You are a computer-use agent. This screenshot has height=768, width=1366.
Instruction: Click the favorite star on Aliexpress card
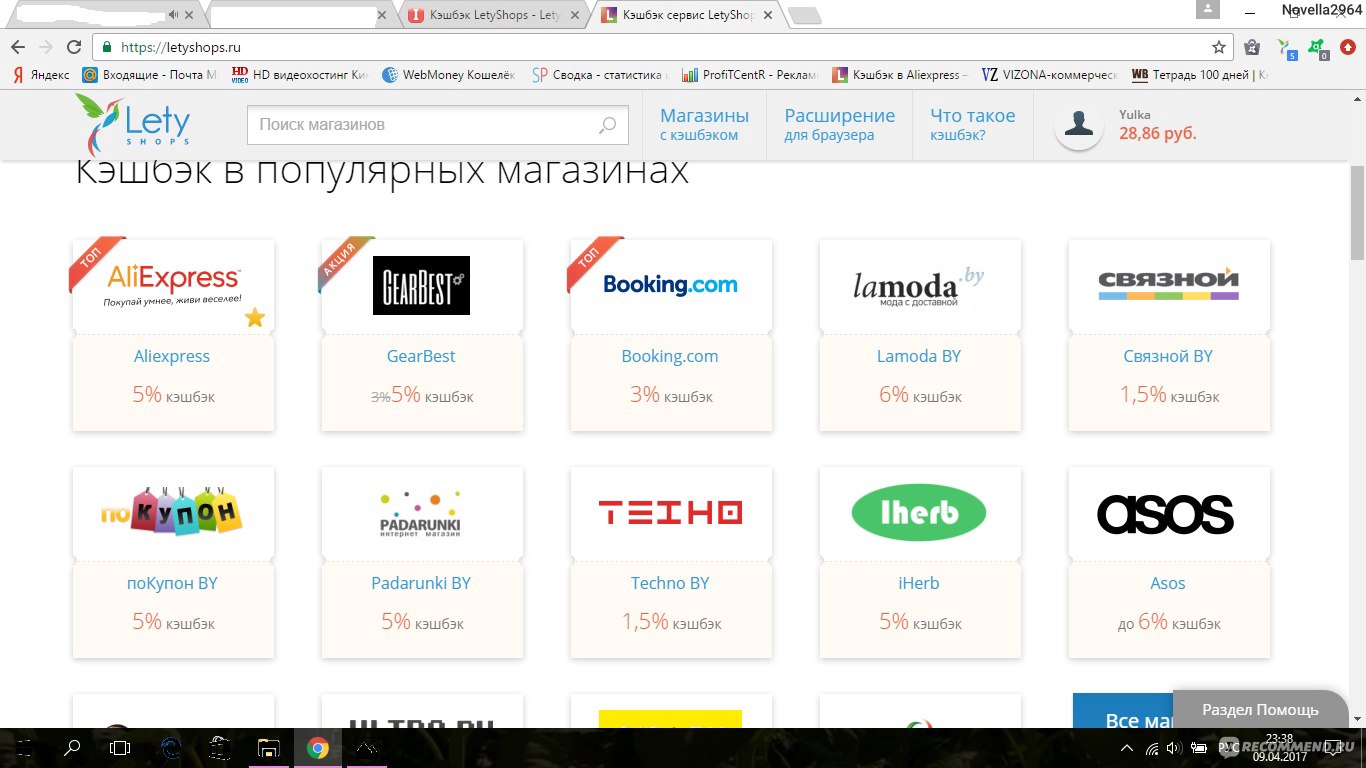255,318
